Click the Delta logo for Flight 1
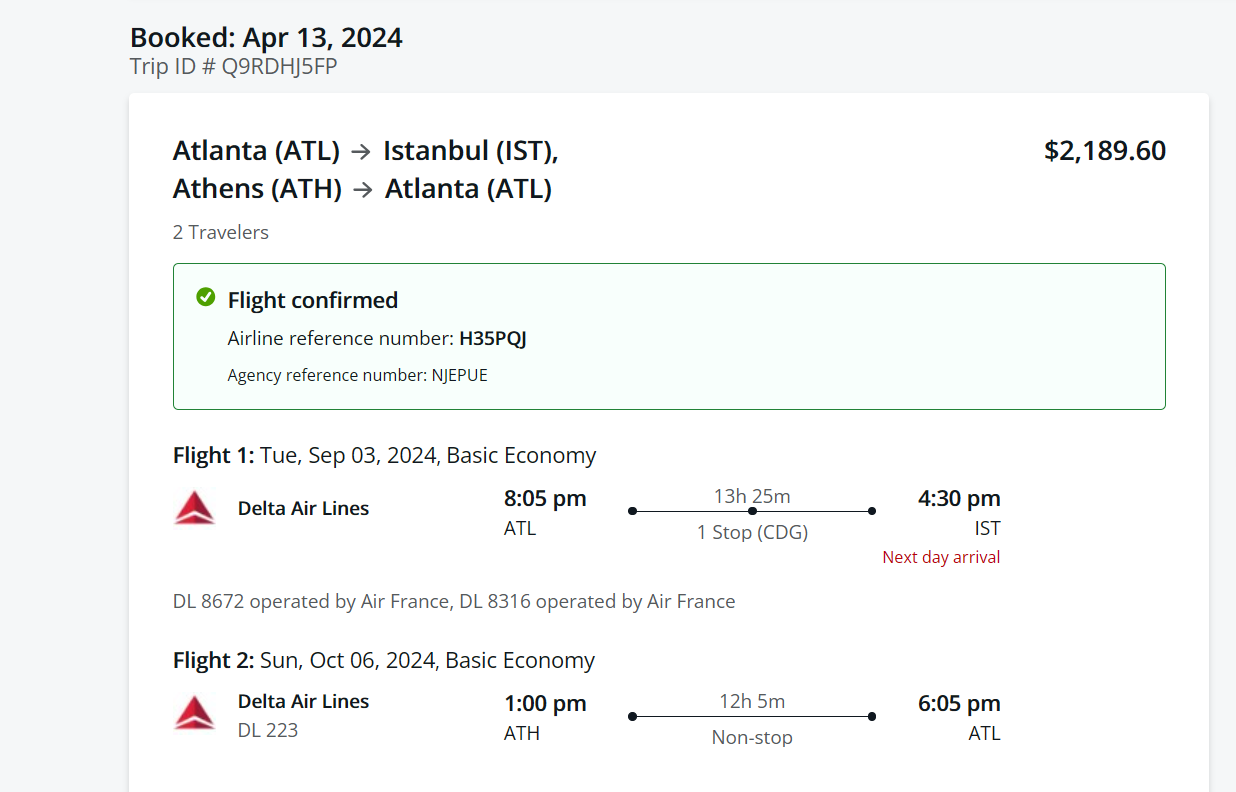Image resolution: width=1236 pixels, height=792 pixels. [x=194, y=508]
